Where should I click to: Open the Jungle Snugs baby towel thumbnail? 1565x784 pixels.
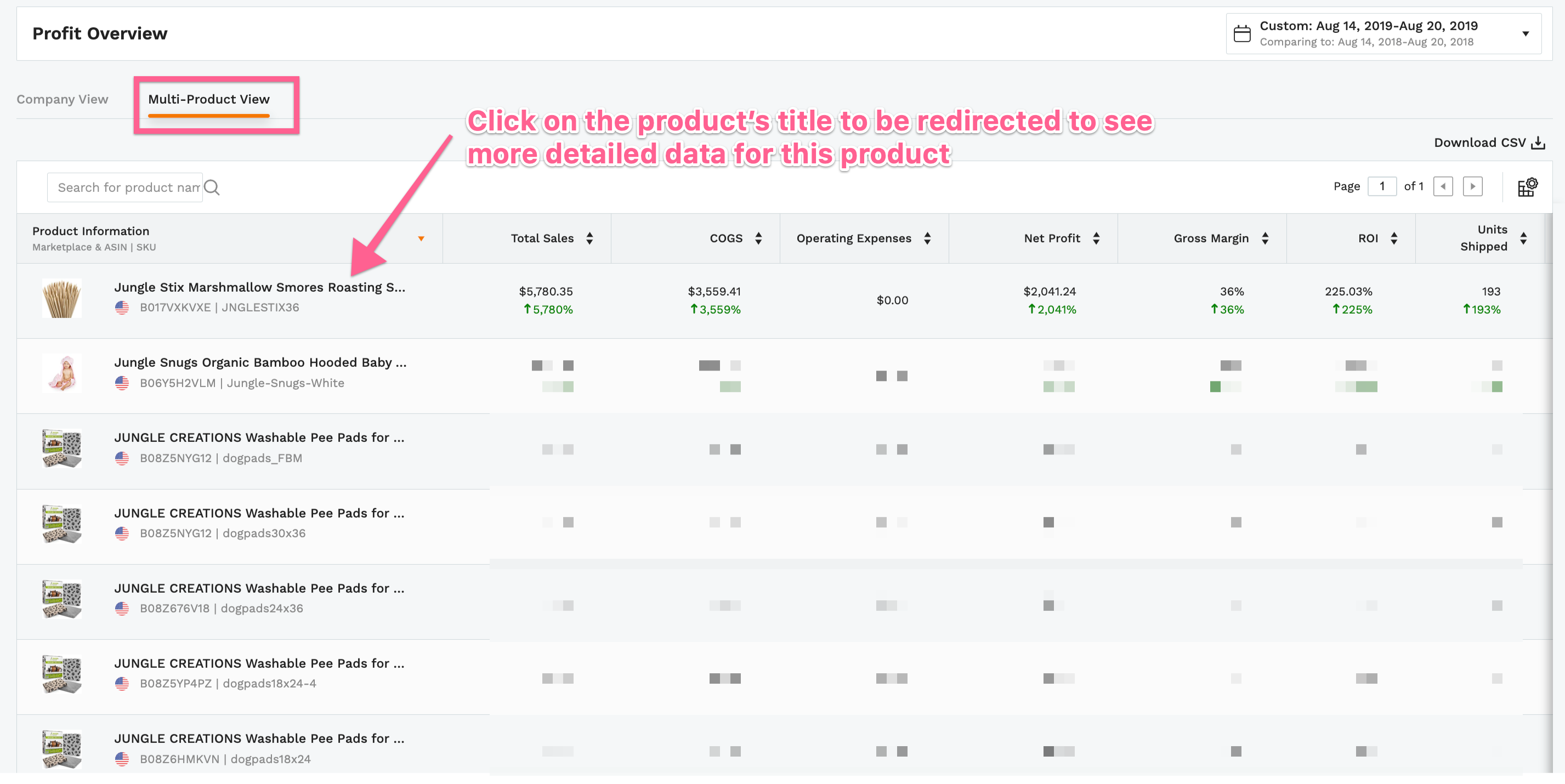61,373
